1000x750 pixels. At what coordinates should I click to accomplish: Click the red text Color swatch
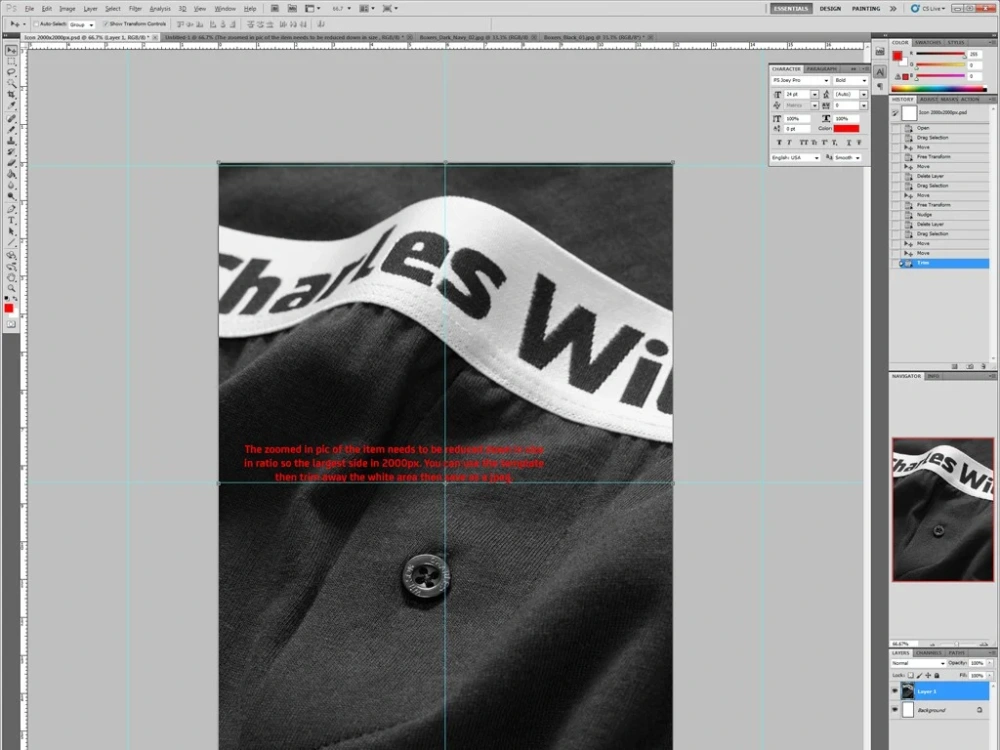[846, 128]
